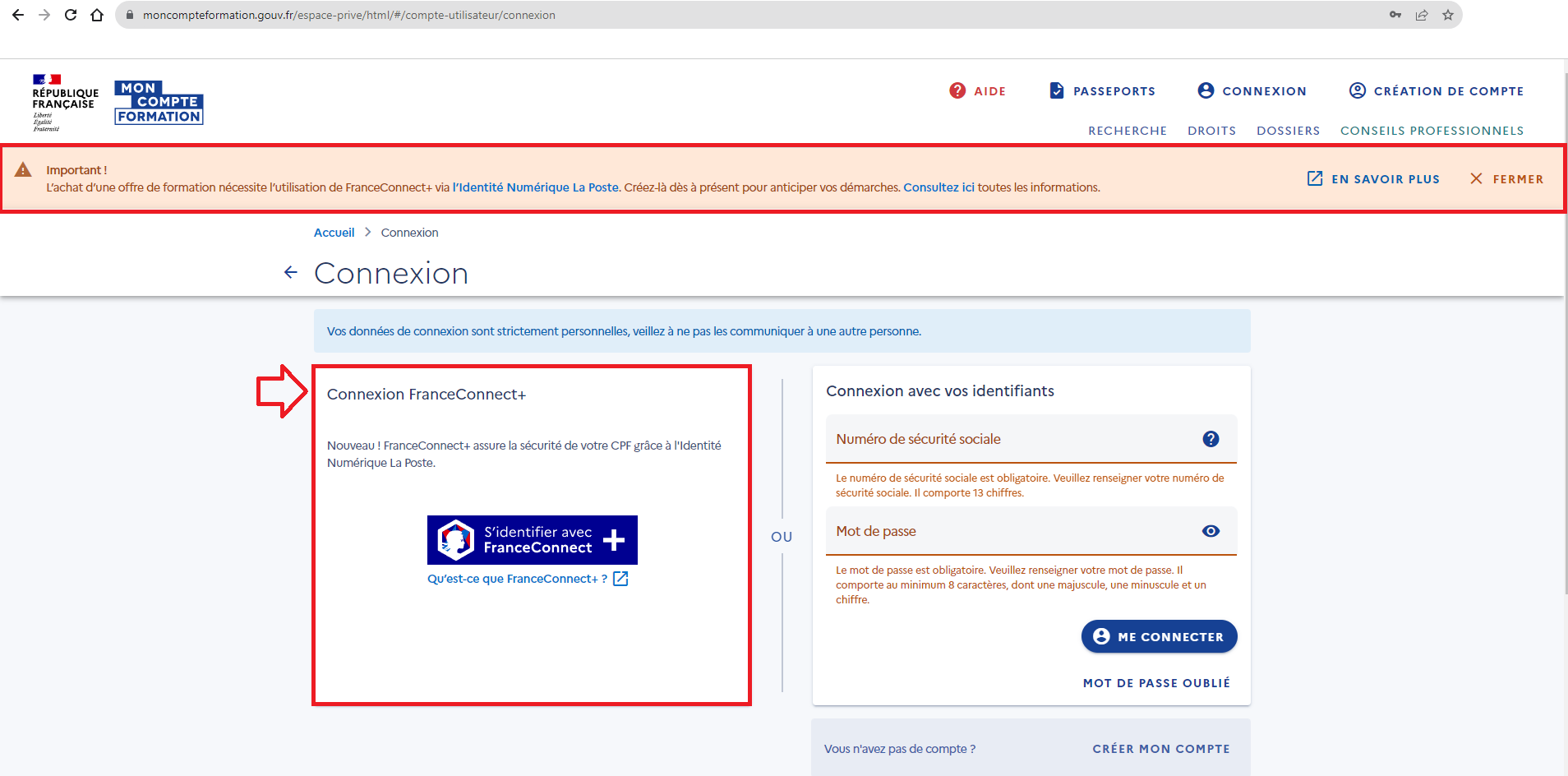Image resolution: width=1568 pixels, height=776 pixels.
Task: Click the 'Connexion FranceConnect+' heading
Action: 427,395
